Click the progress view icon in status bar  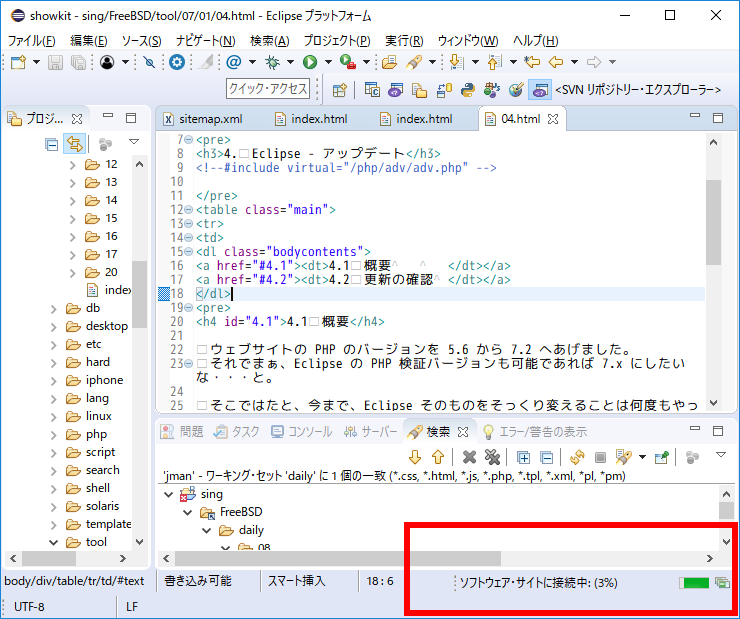click(722, 583)
